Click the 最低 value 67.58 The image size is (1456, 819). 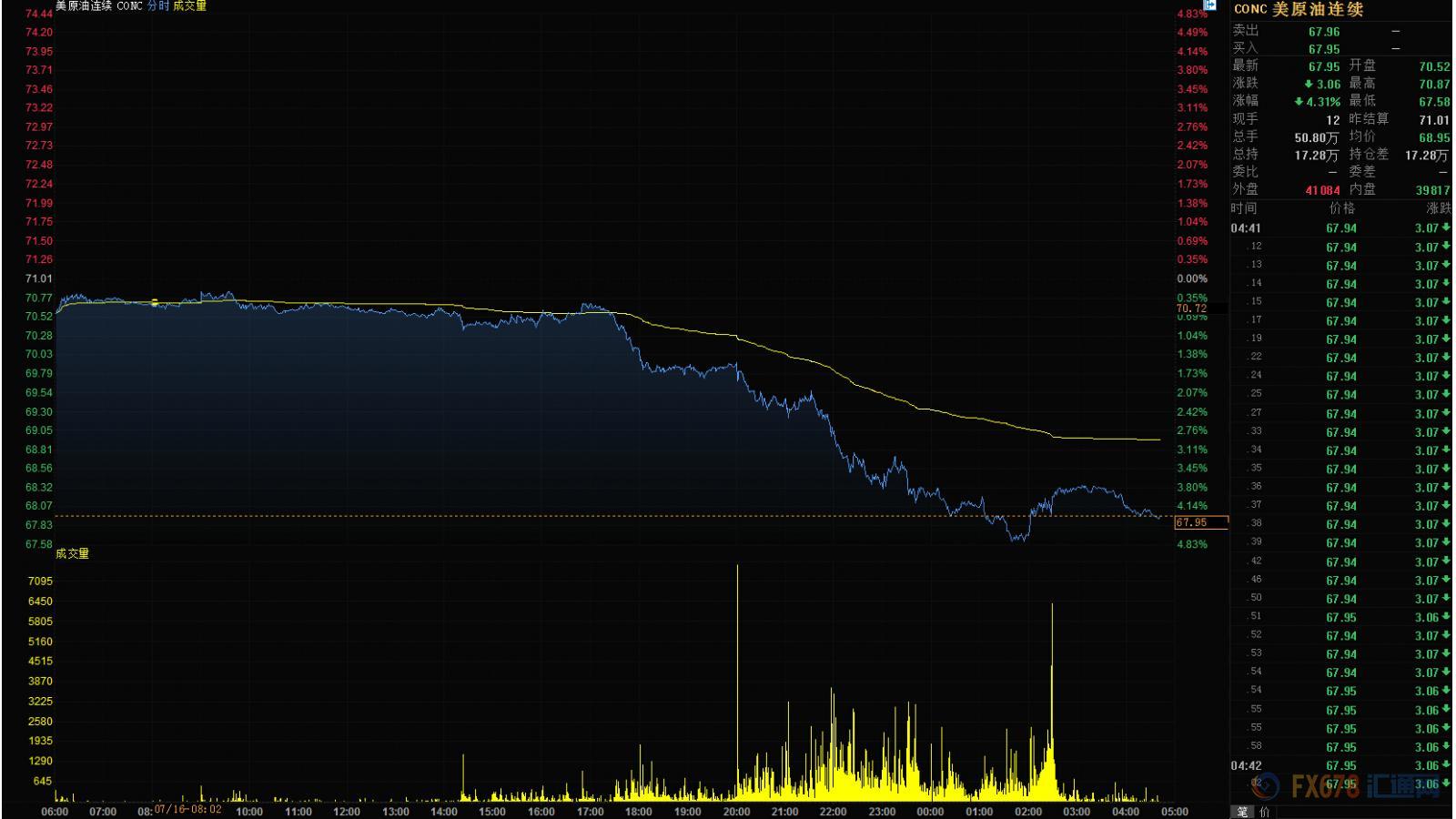(1434, 102)
